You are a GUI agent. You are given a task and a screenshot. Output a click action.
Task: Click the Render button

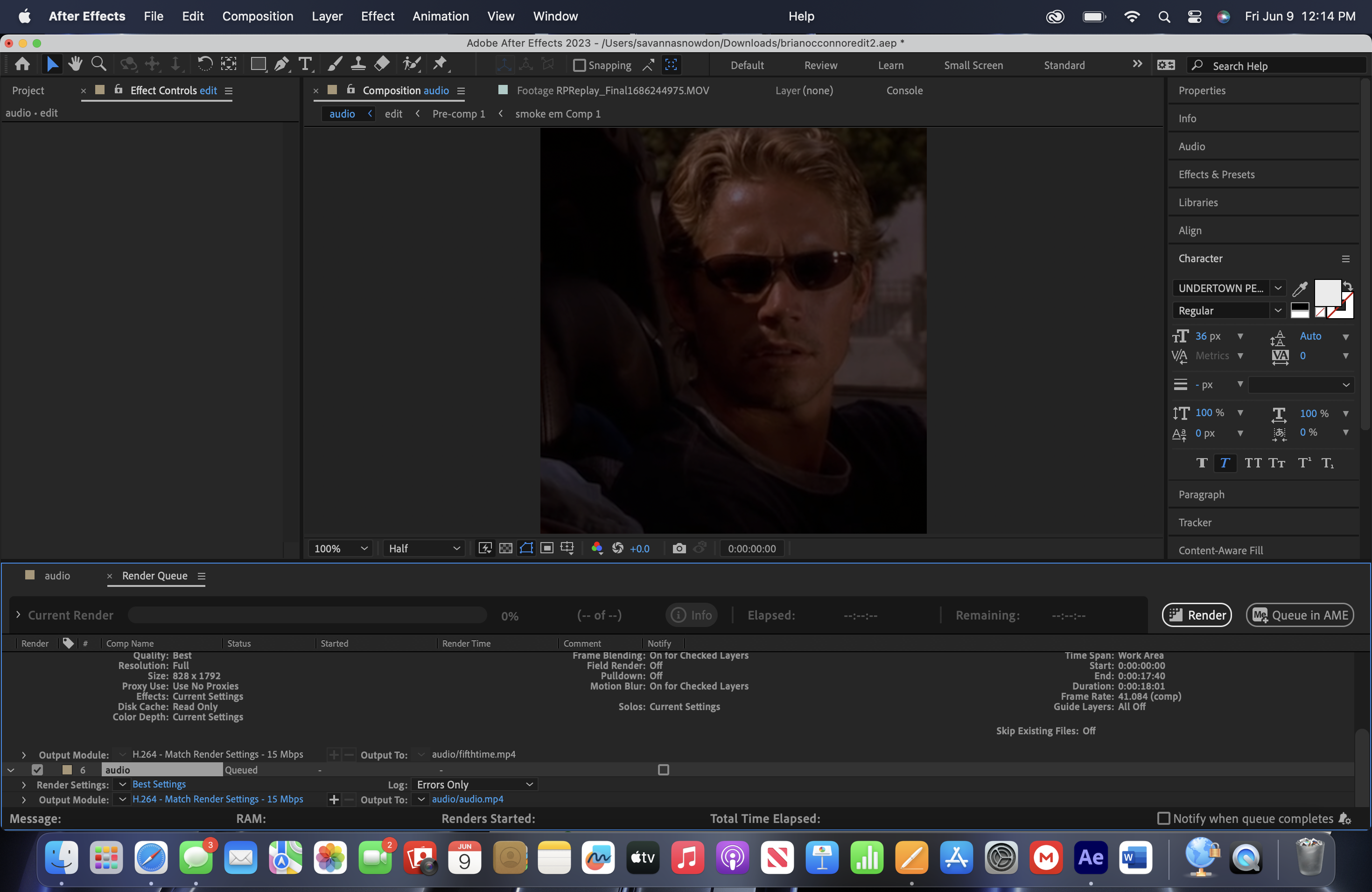[x=1197, y=614]
